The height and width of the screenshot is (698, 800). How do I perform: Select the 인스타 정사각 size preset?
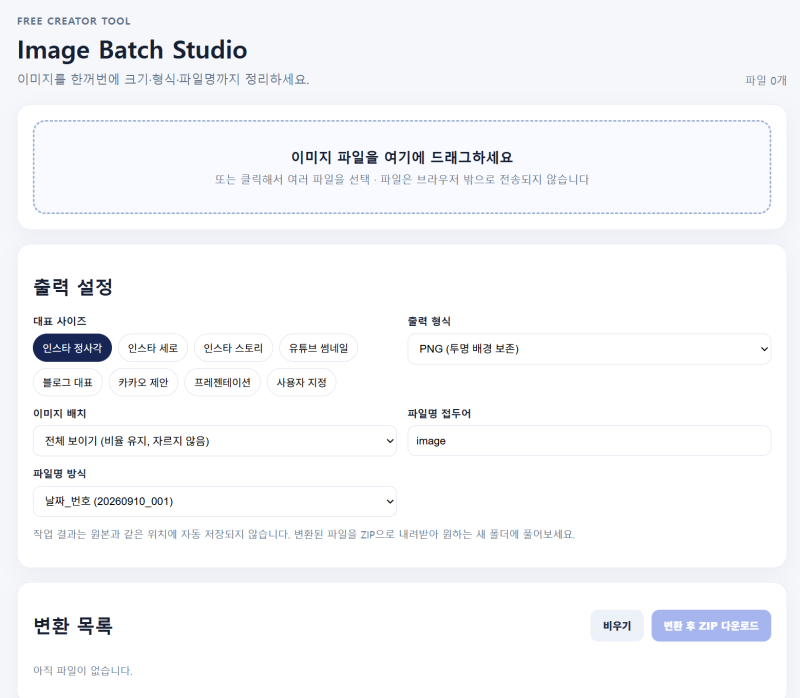72,348
